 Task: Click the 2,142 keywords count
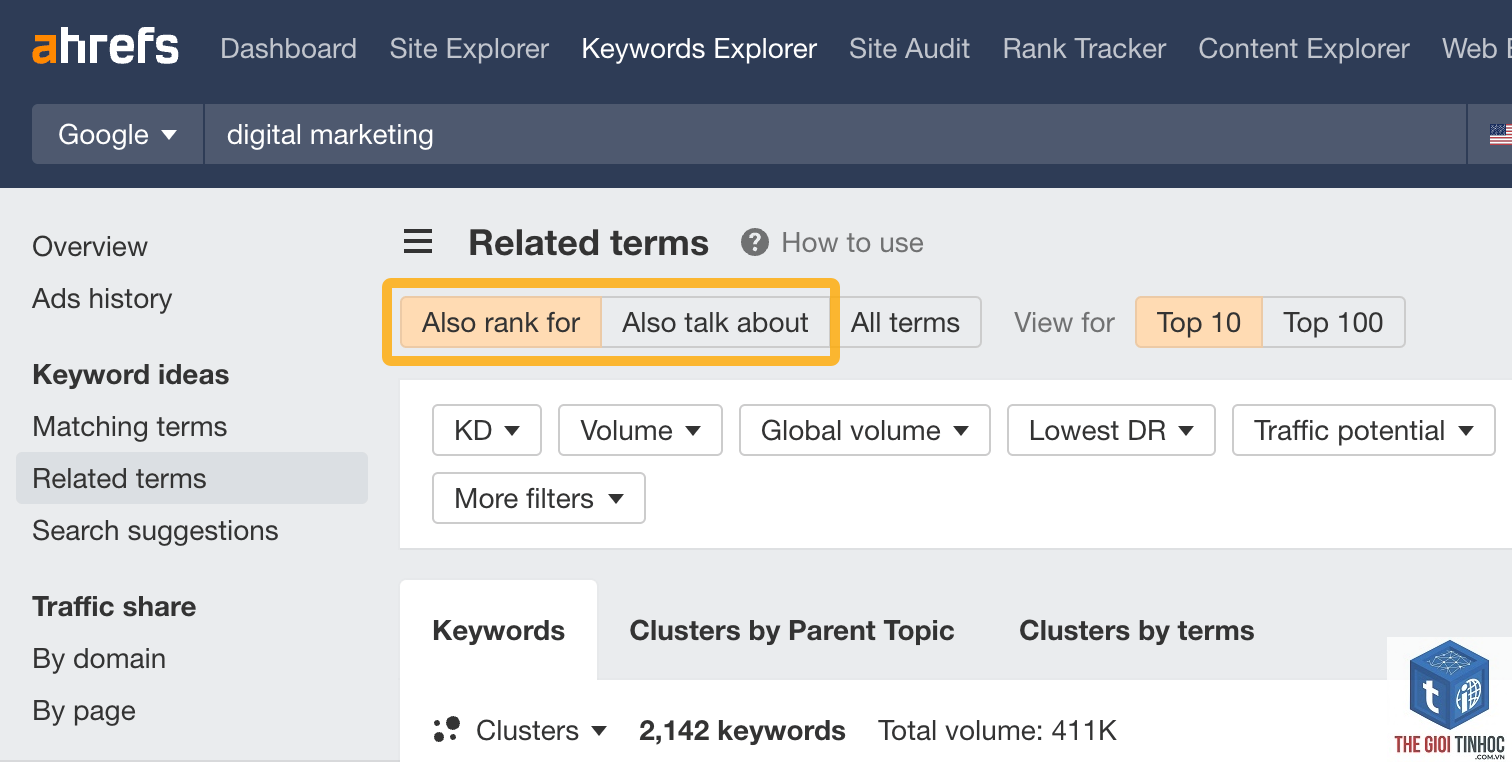[x=742, y=730]
